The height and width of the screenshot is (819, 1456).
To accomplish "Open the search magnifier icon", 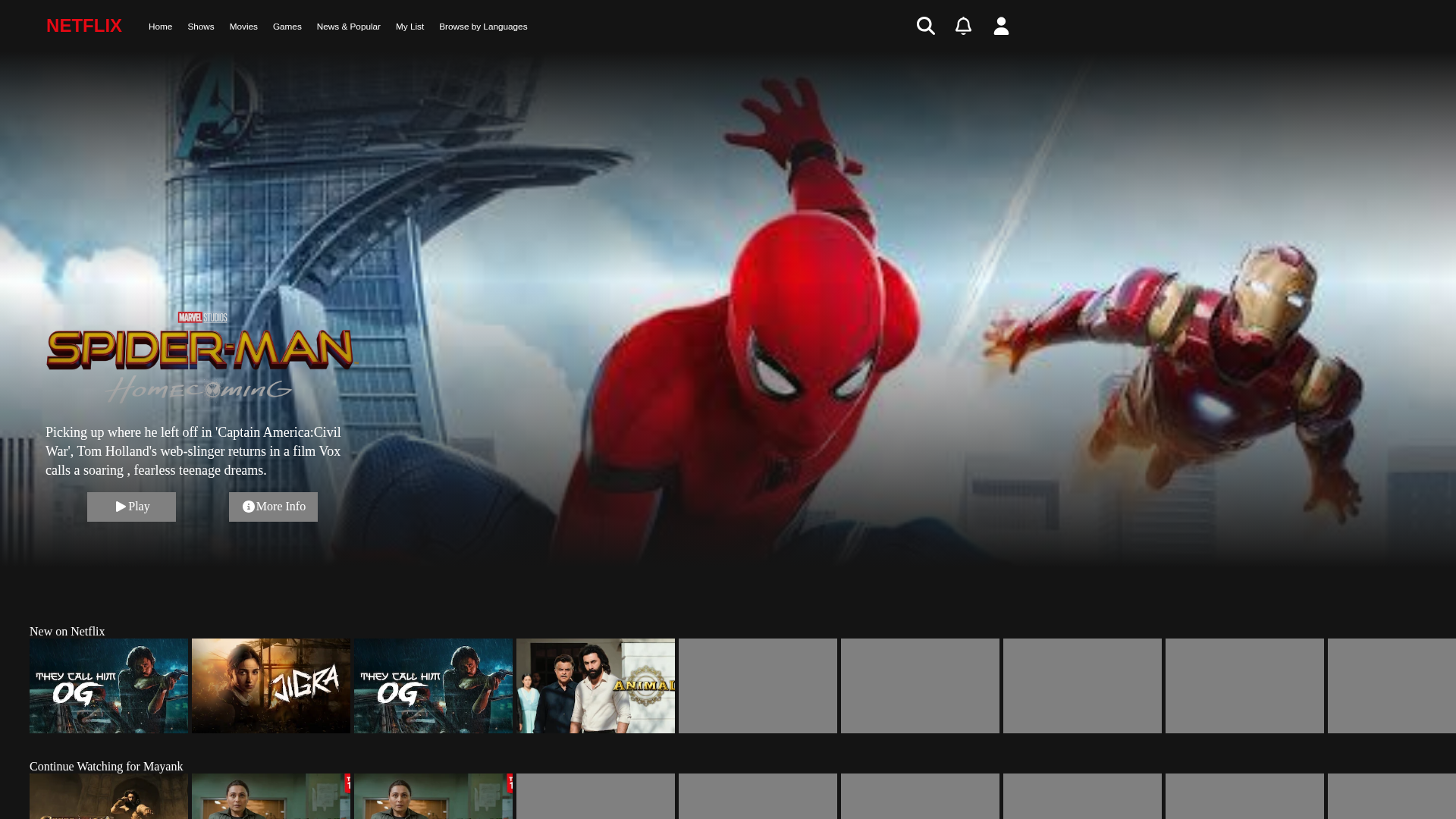I will pos(925,26).
